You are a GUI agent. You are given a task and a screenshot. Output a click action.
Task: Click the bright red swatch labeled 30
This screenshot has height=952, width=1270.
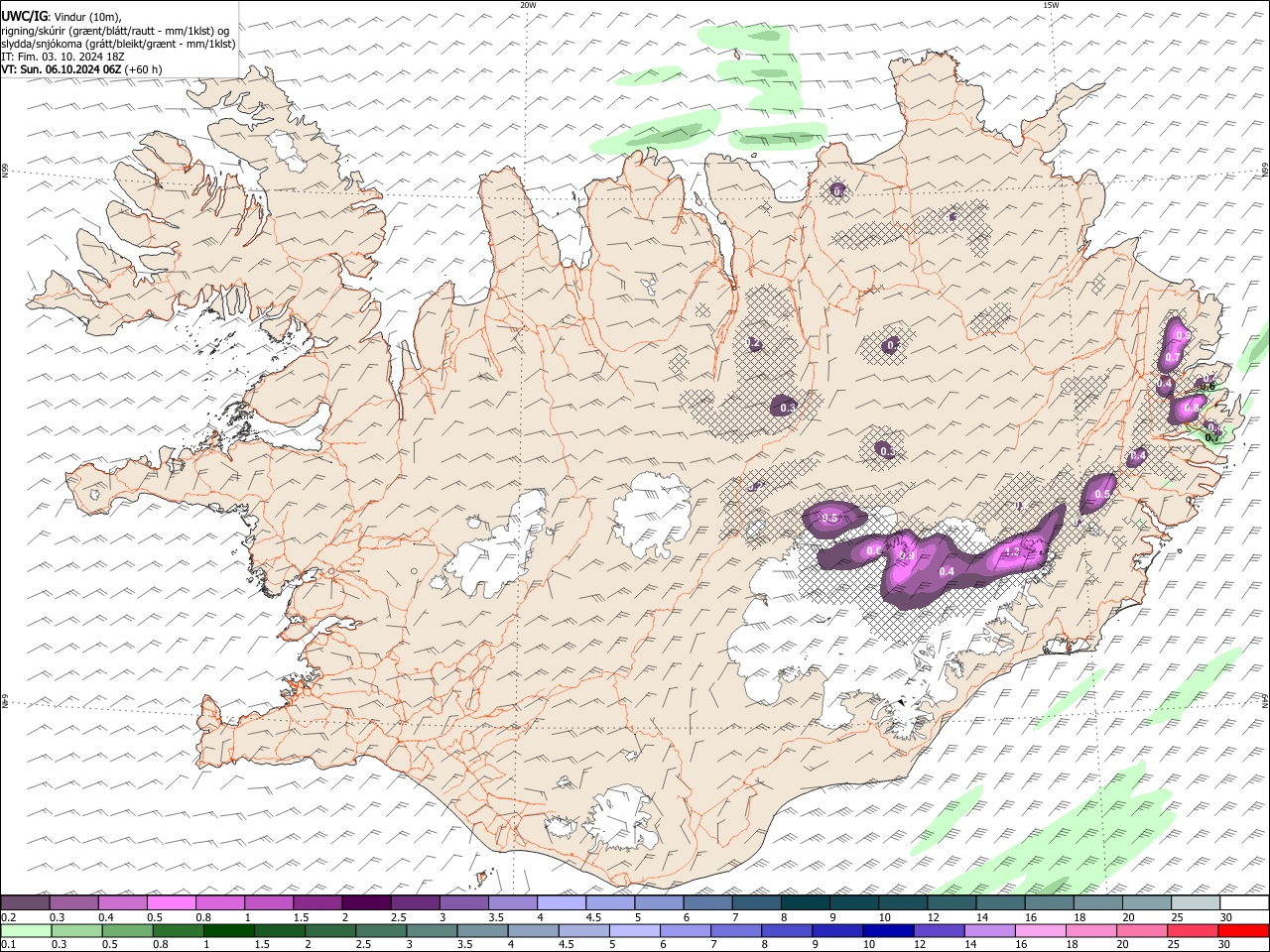1243,931
